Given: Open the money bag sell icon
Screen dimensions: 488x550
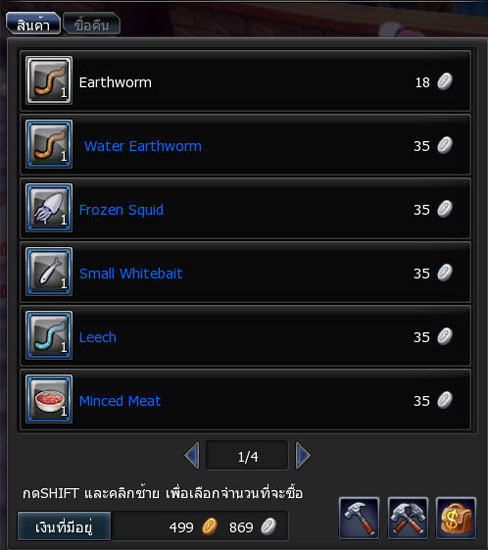Looking at the screenshot, I should pyautogui.click(x=456, y=518).
